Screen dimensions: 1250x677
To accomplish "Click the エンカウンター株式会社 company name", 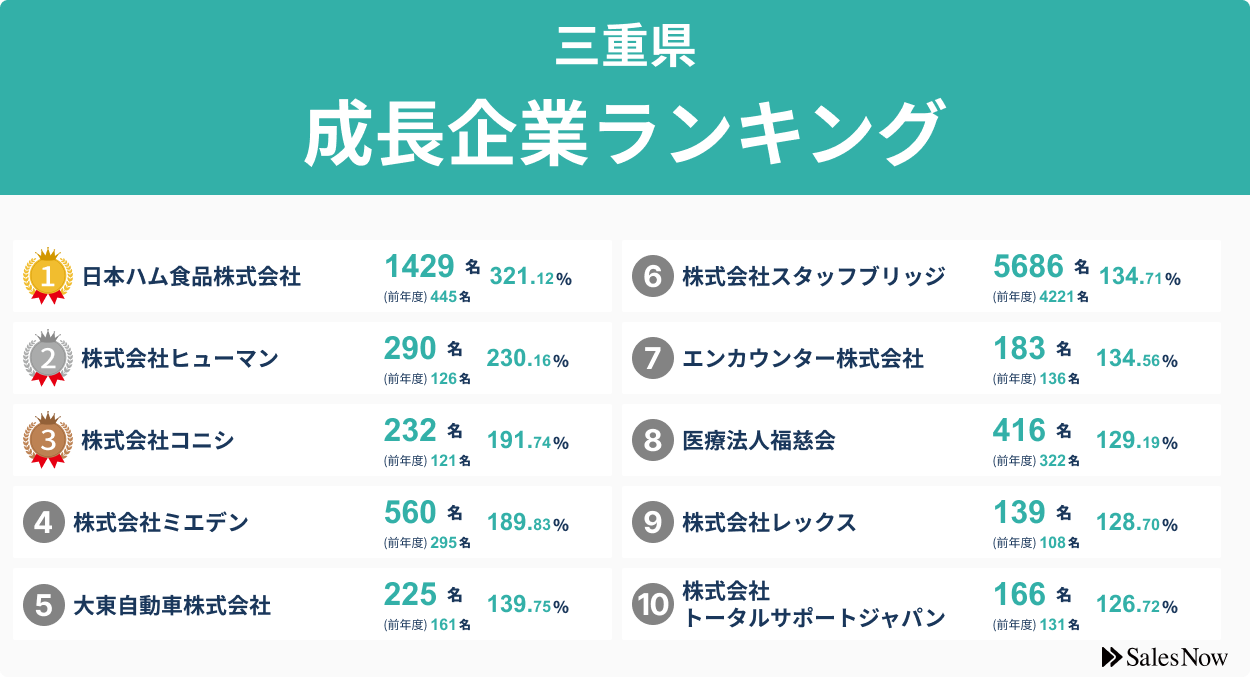I will [x=802, y=359].
